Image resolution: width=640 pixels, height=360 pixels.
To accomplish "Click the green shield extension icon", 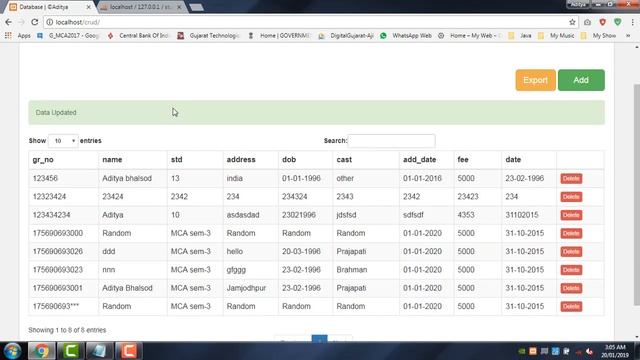I will pos(618,22).
